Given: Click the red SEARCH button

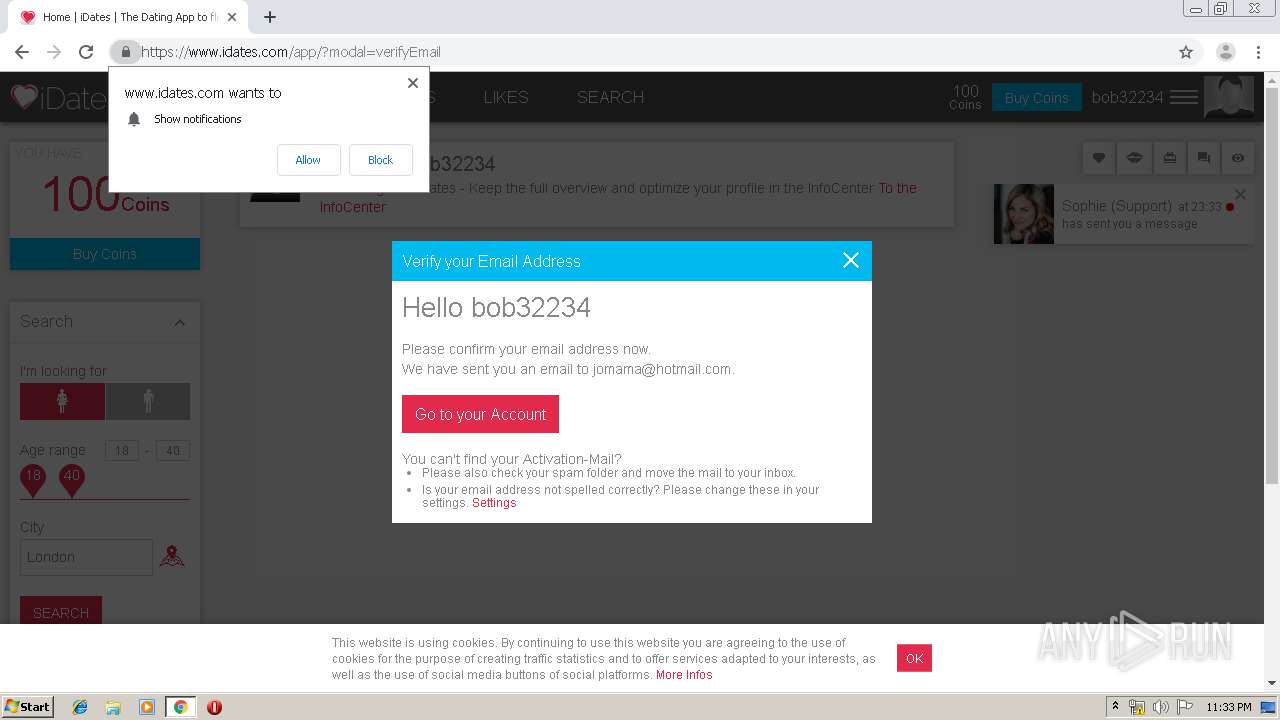Looking at the screenshot, I should (x=61, y=611).
